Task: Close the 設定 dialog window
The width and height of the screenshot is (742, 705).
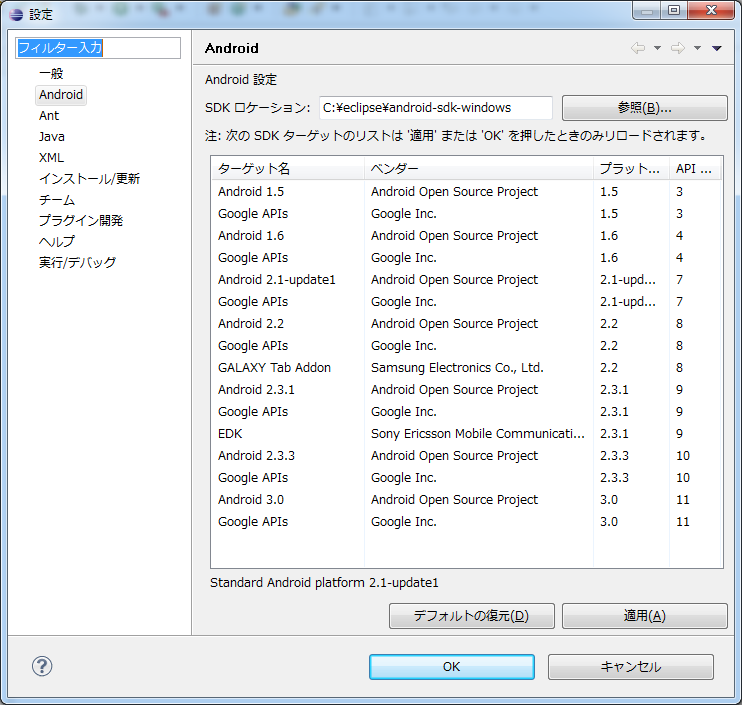Action: click(x=711, y=10)
